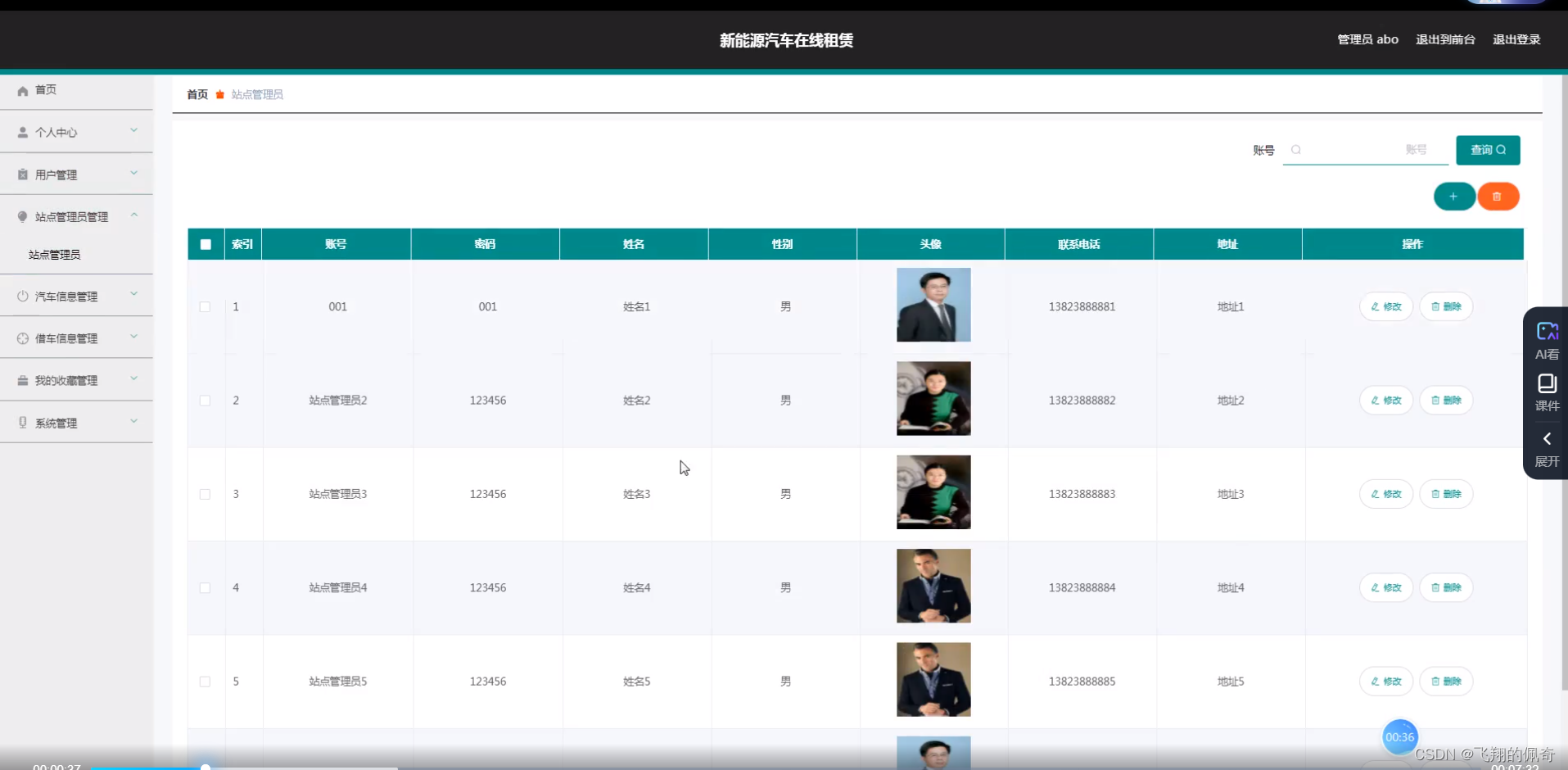The width and height of the screenshot is (1568, 770).
Task: Check the checkbox for row 1 (001)
Action: point(206,306)
